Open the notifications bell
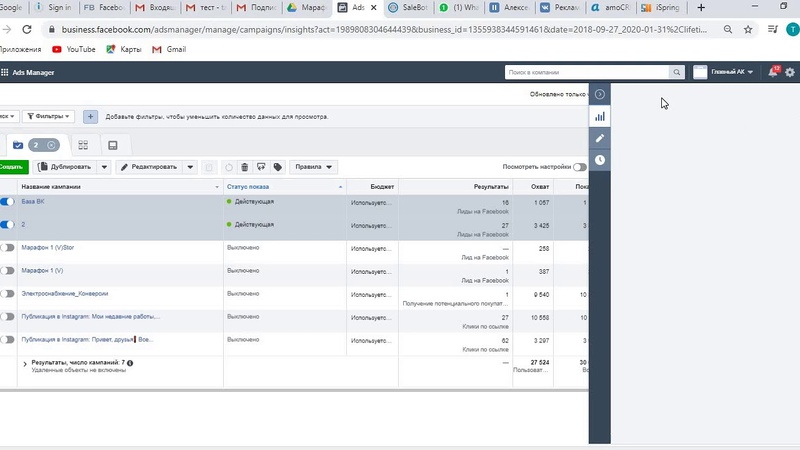This screenshot has width=800, height=450. [x=773, y=72]
